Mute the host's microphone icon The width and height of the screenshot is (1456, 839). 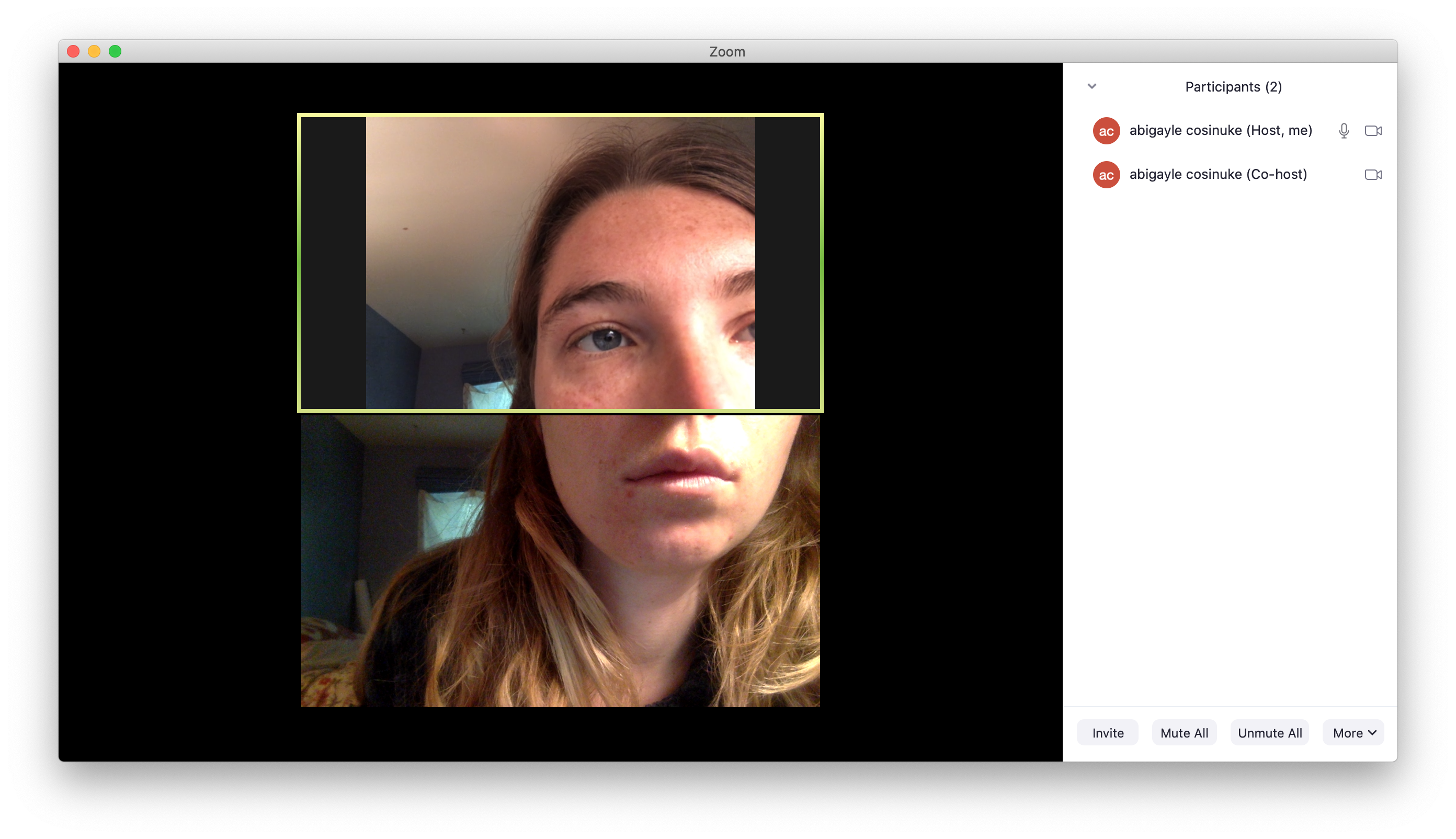click(1343, 131)
